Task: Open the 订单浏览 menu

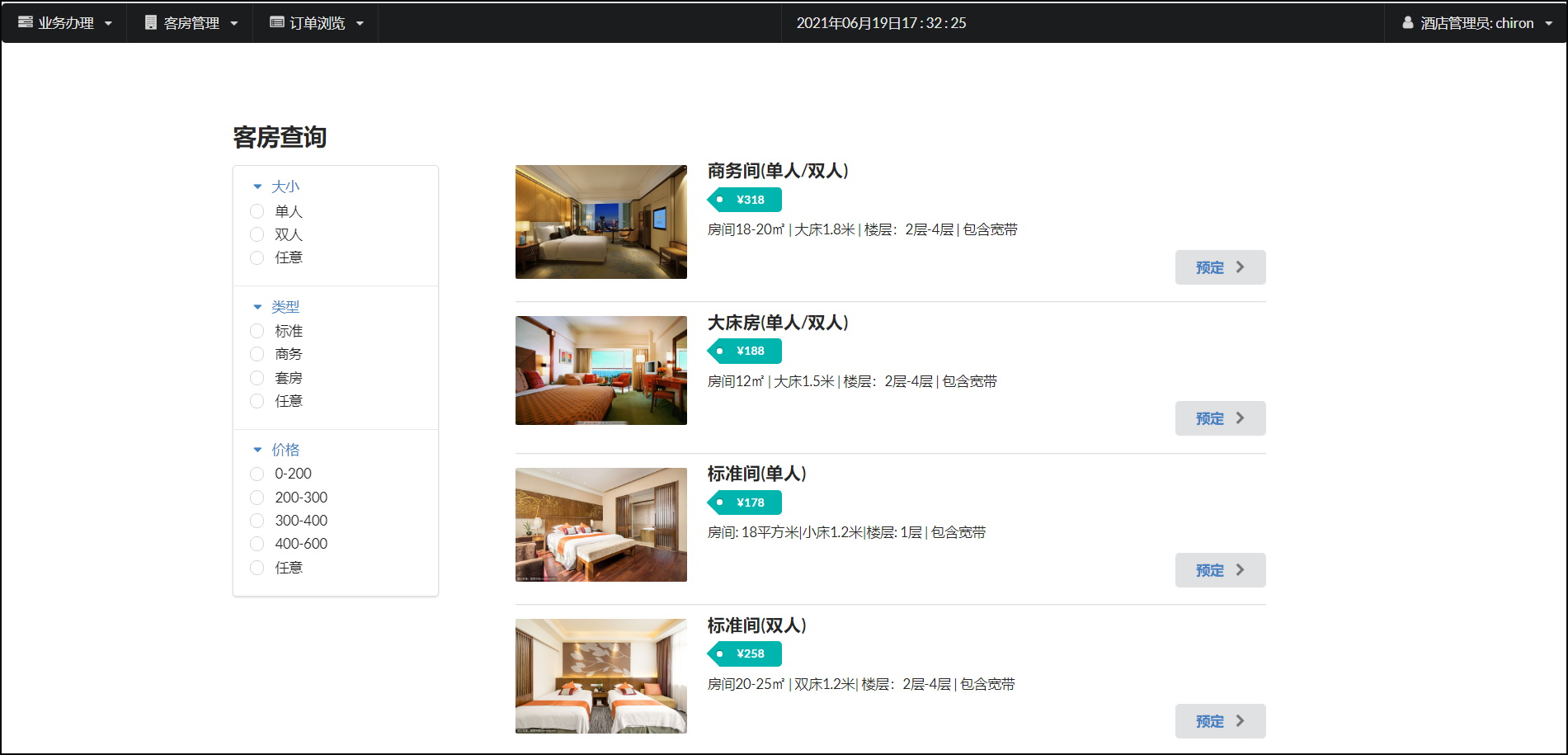Action: coord(317,23)
